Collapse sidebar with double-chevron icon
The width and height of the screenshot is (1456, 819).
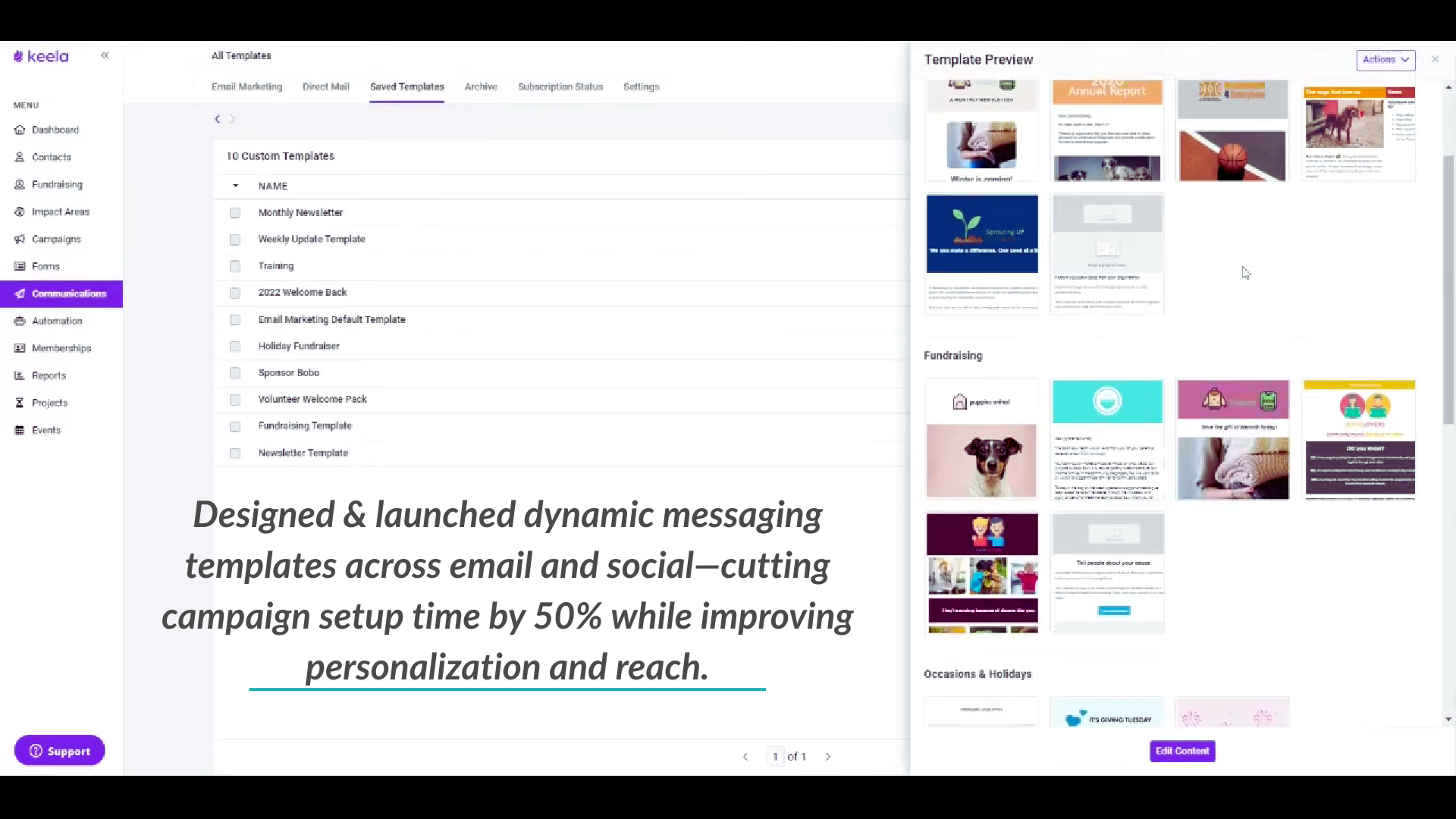pos(105,55)
